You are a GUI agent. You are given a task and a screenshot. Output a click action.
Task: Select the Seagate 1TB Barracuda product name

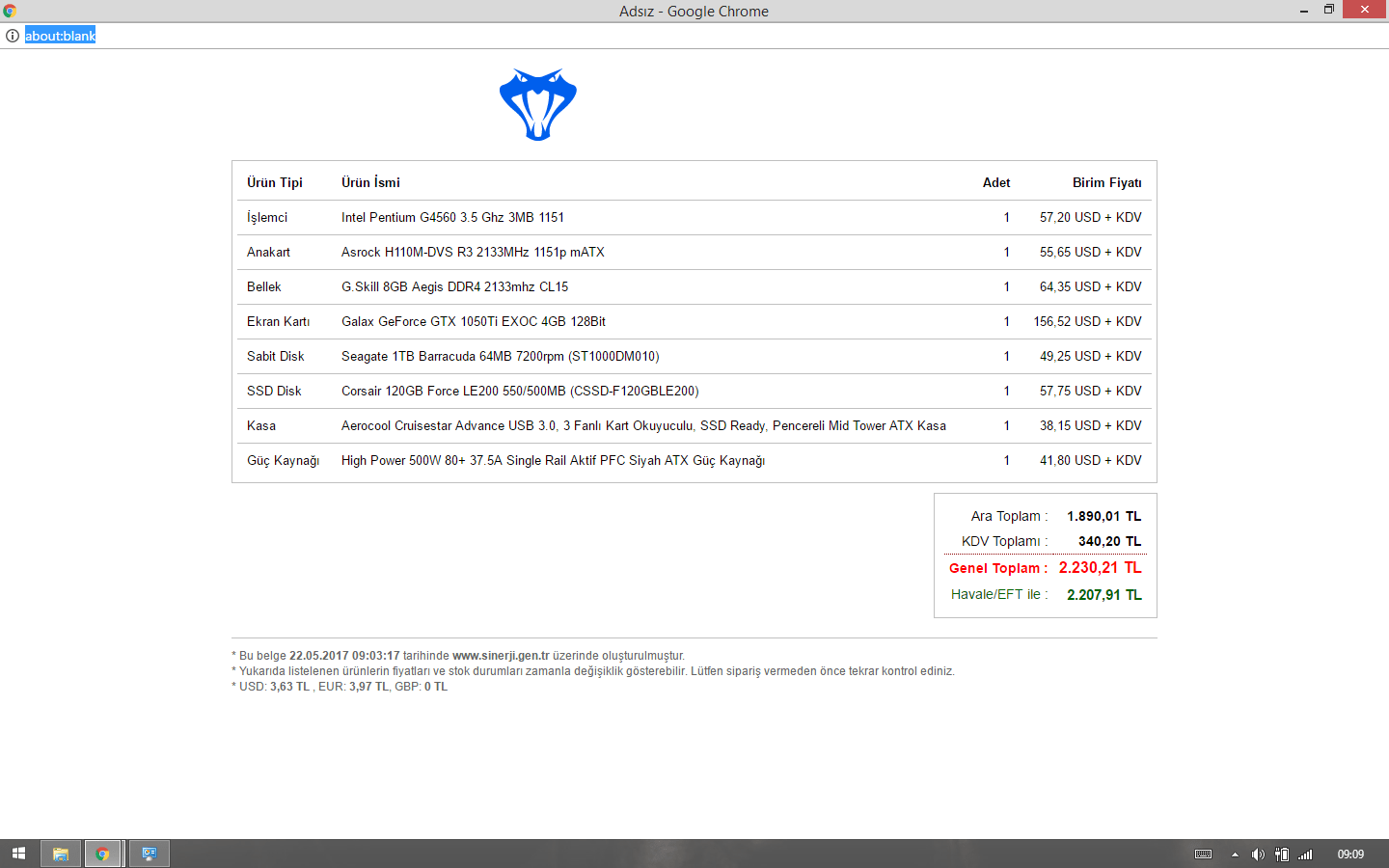(x=501, y=356)
